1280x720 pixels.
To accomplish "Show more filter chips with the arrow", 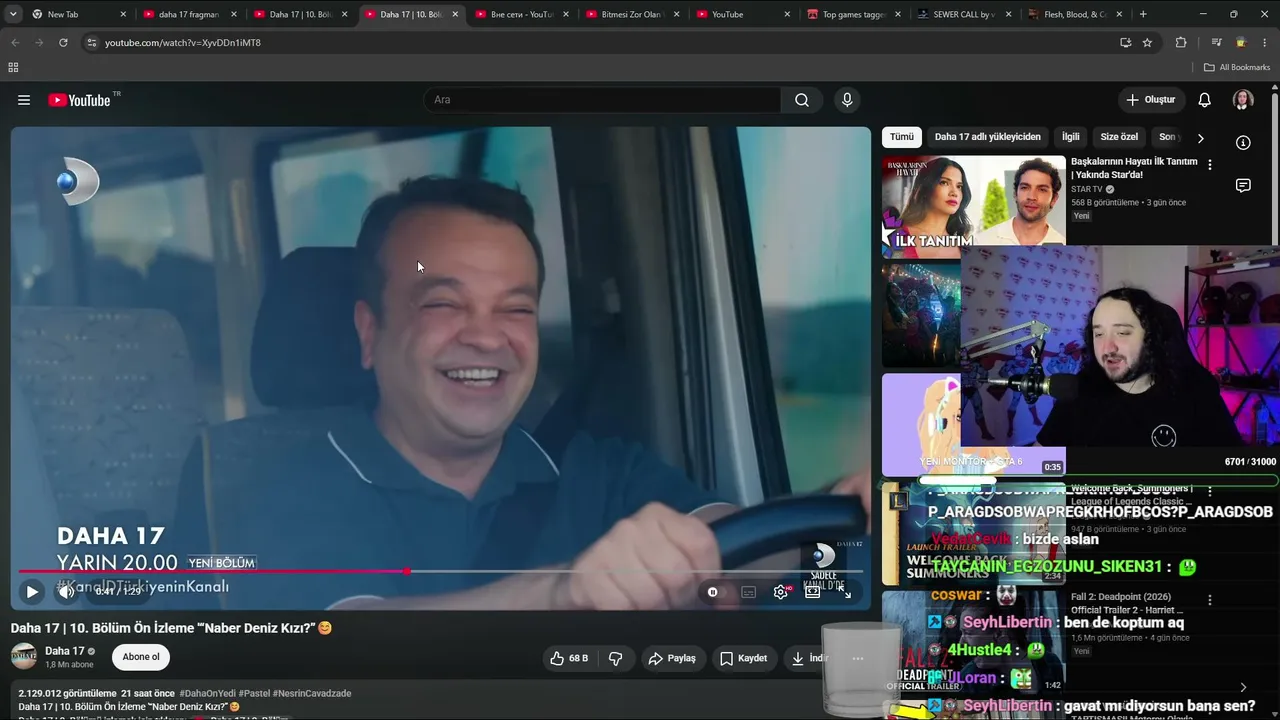I will (1201, 138).
